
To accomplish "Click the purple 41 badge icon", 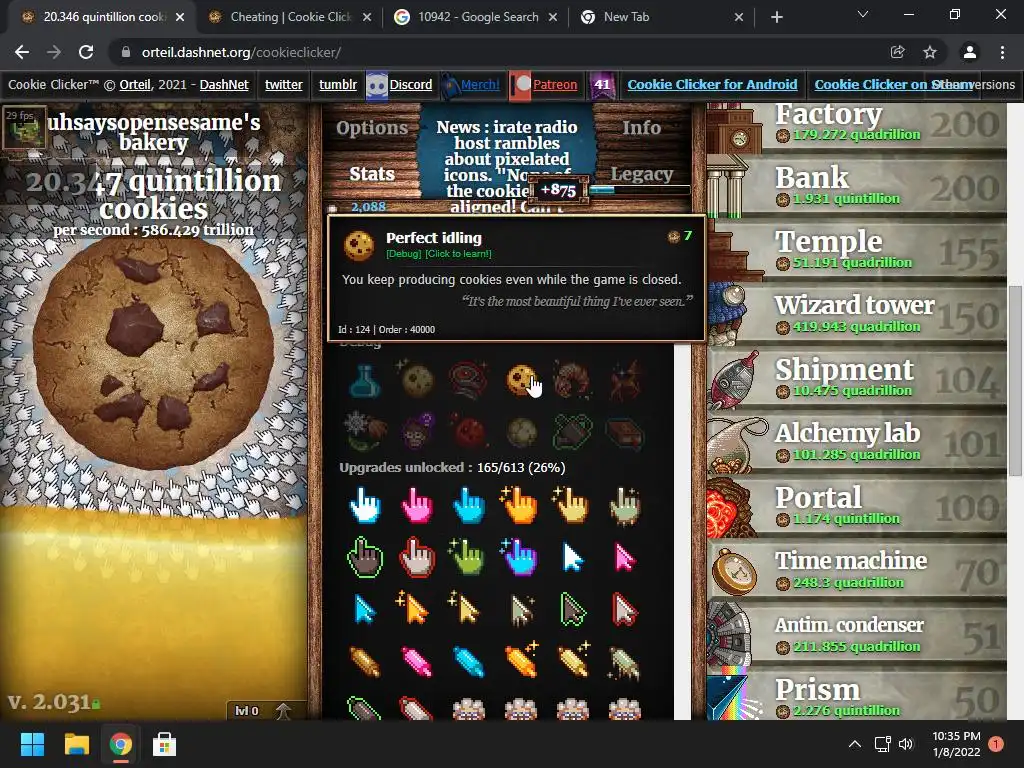I will (x=602, y=85).
